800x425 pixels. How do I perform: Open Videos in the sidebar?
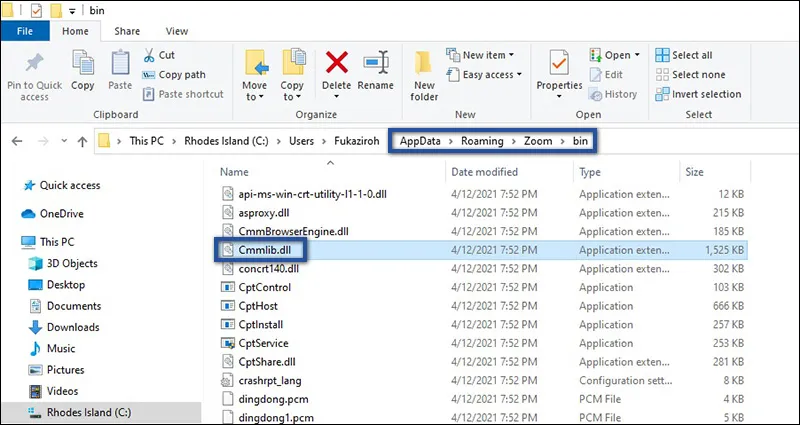click(54, 391)
